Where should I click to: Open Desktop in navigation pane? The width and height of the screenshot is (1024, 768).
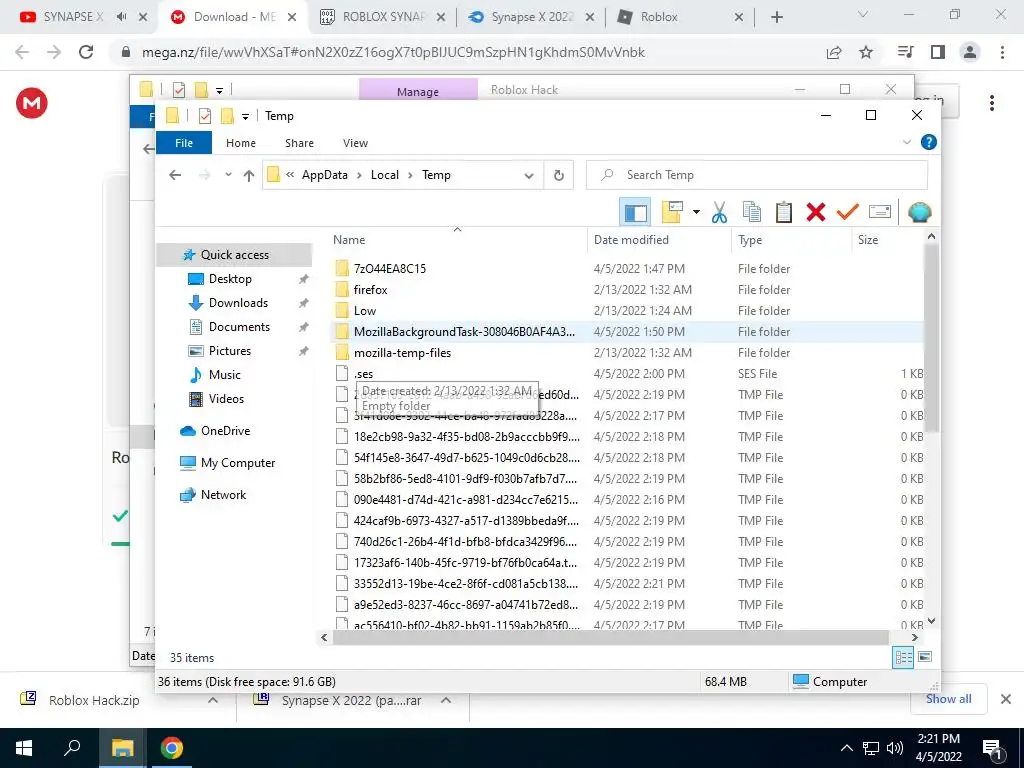coord(230,279)
